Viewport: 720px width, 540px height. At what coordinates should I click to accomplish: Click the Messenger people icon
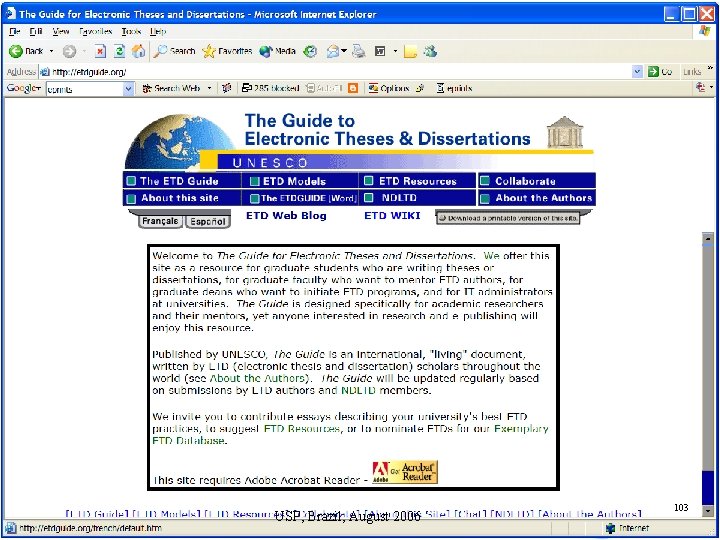point(430,51)
